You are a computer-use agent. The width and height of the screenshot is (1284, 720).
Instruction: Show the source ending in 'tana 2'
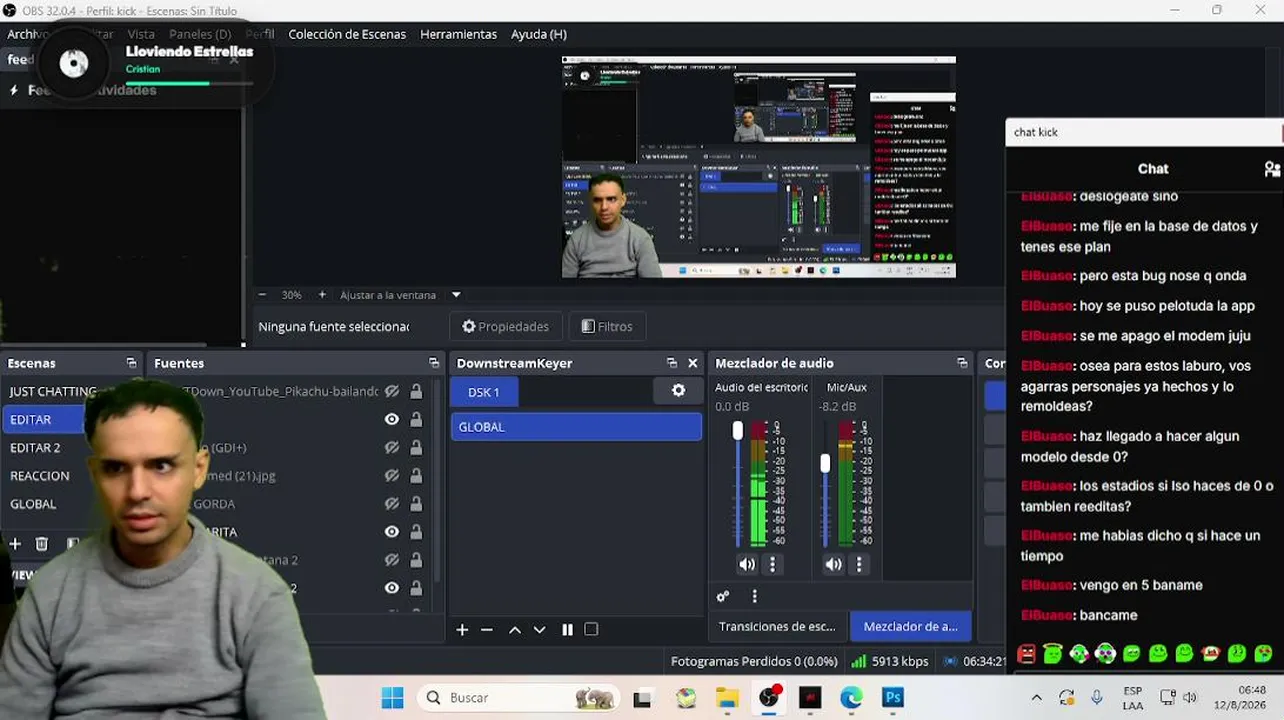point(392,560)
